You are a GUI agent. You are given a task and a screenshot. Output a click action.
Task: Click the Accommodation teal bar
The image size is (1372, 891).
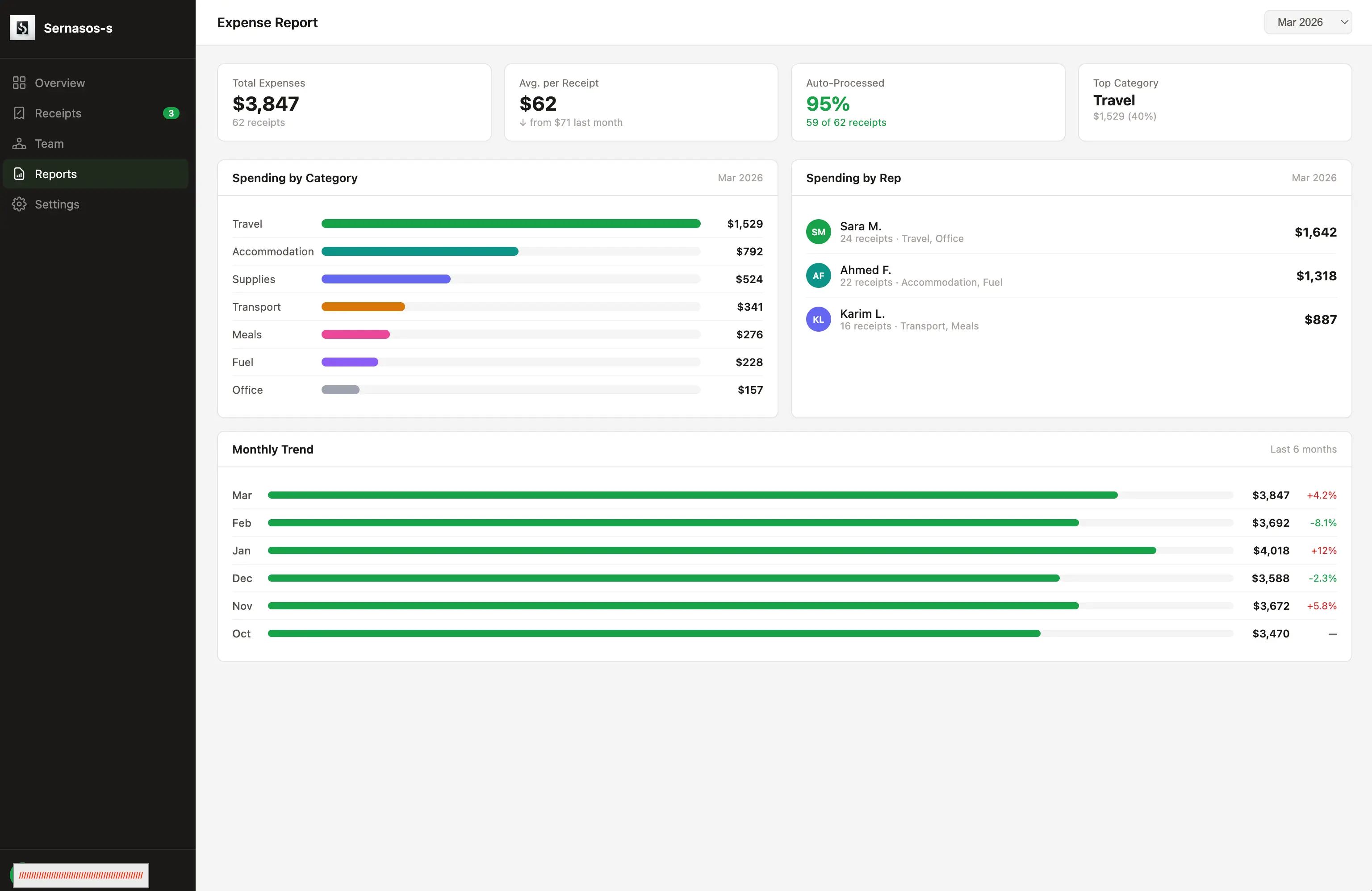(x=420, y=251)
